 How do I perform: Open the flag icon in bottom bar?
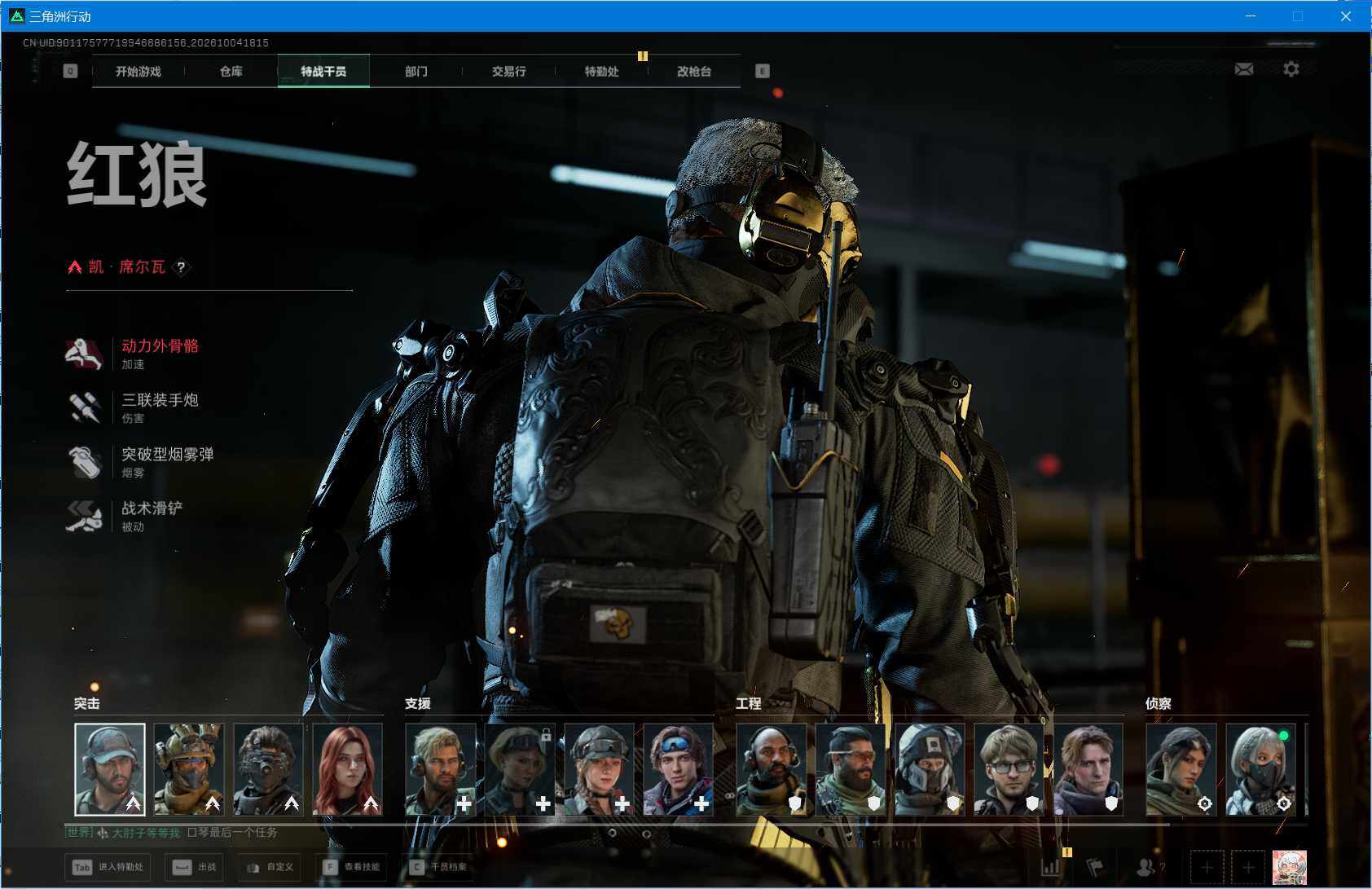point(1096,867)
